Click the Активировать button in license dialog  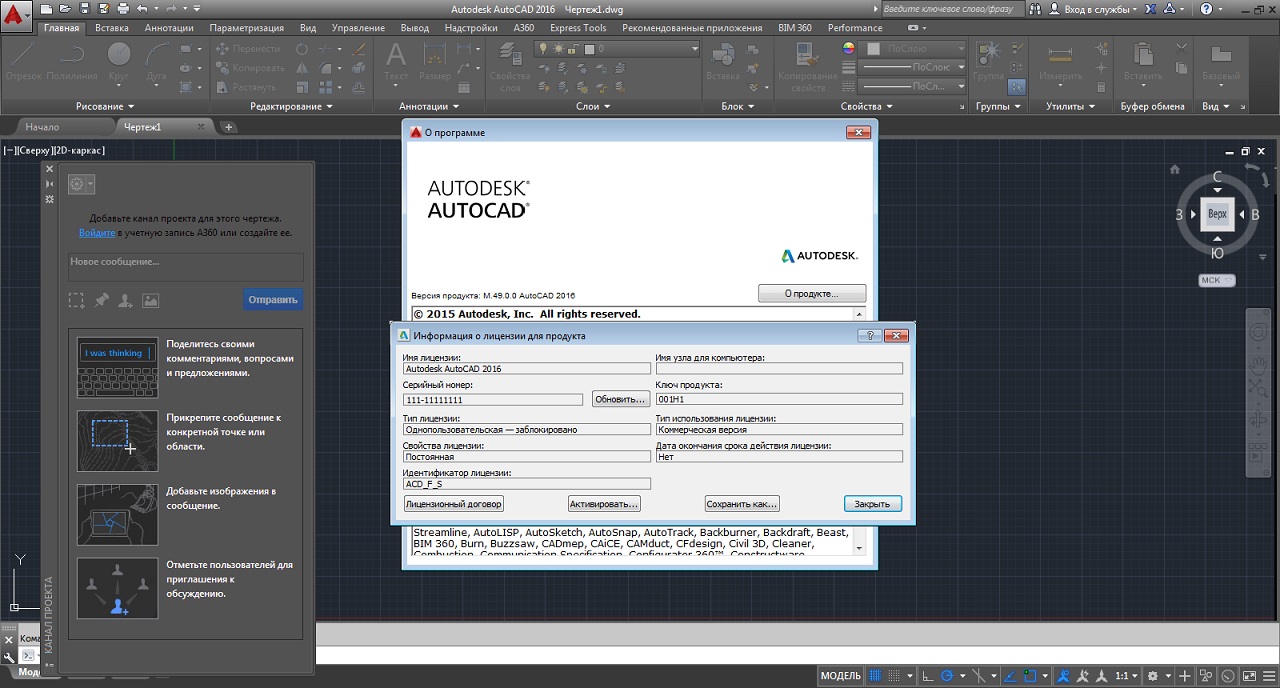604,504
